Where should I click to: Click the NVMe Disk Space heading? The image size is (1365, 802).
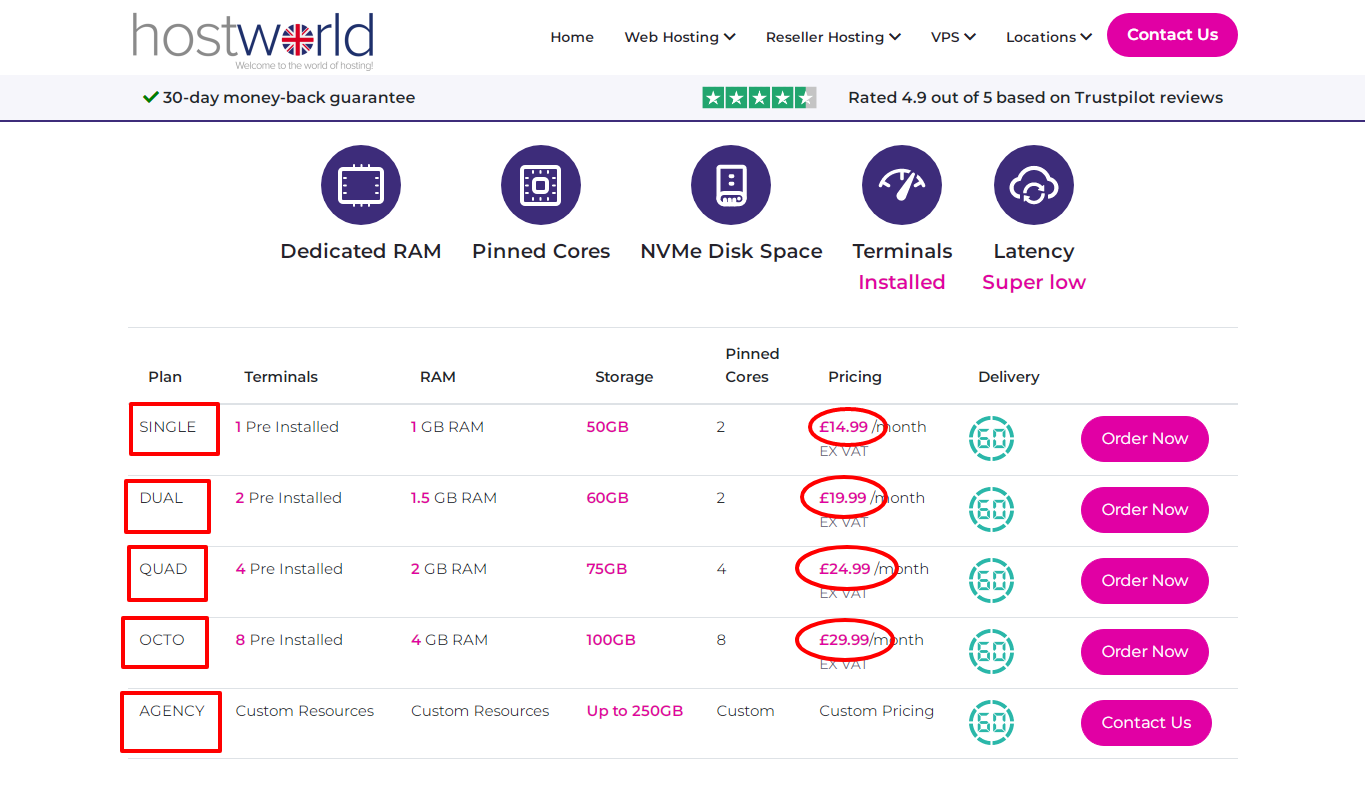(731, 251)
